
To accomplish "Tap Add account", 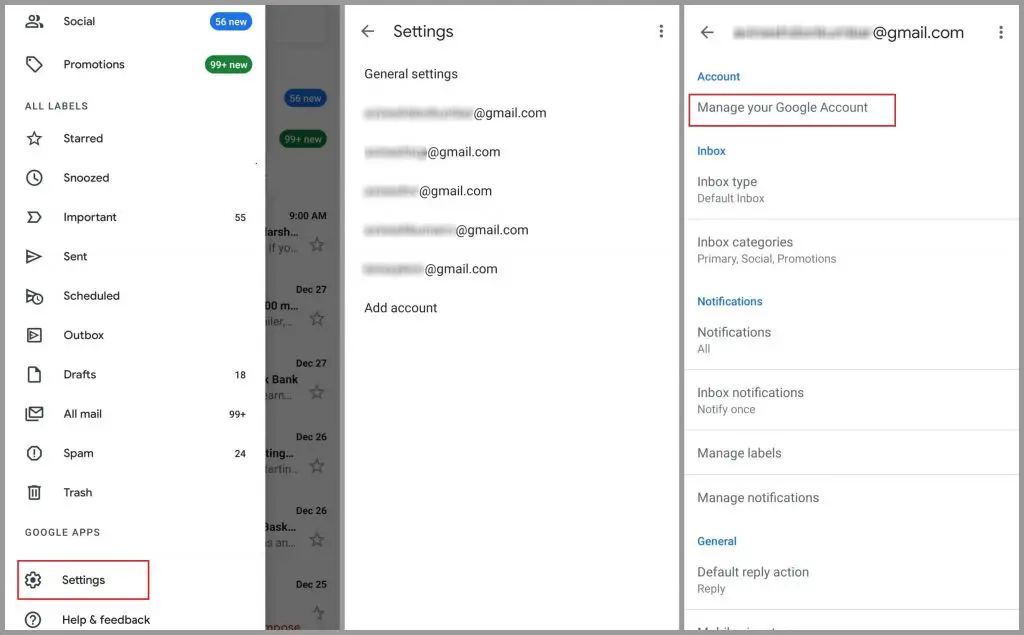I will 400,308.
